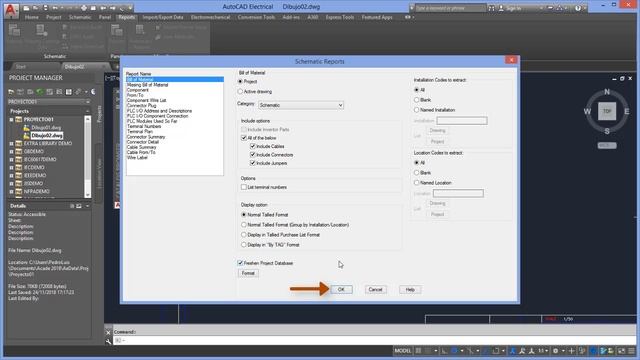This screenshot has height=360, width=640.
Task: Click OK in Schematic Reports dialog
Action: (341, 289)
